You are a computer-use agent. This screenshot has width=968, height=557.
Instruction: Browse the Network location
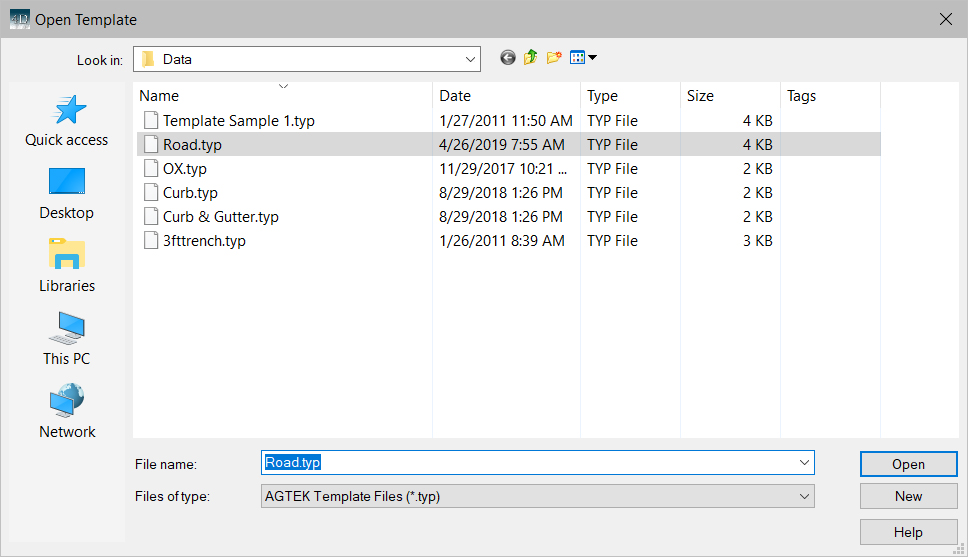67,413
